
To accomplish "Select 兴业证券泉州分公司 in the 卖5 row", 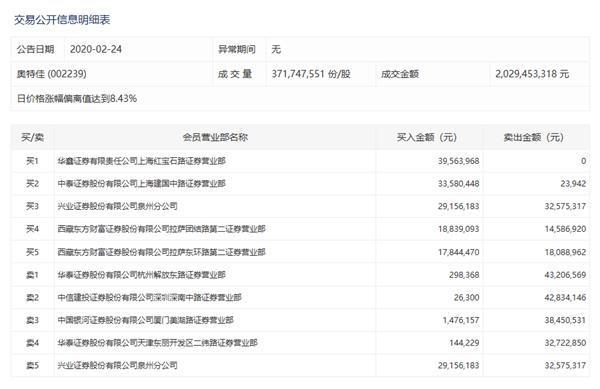I will click(x=117, y=365).
